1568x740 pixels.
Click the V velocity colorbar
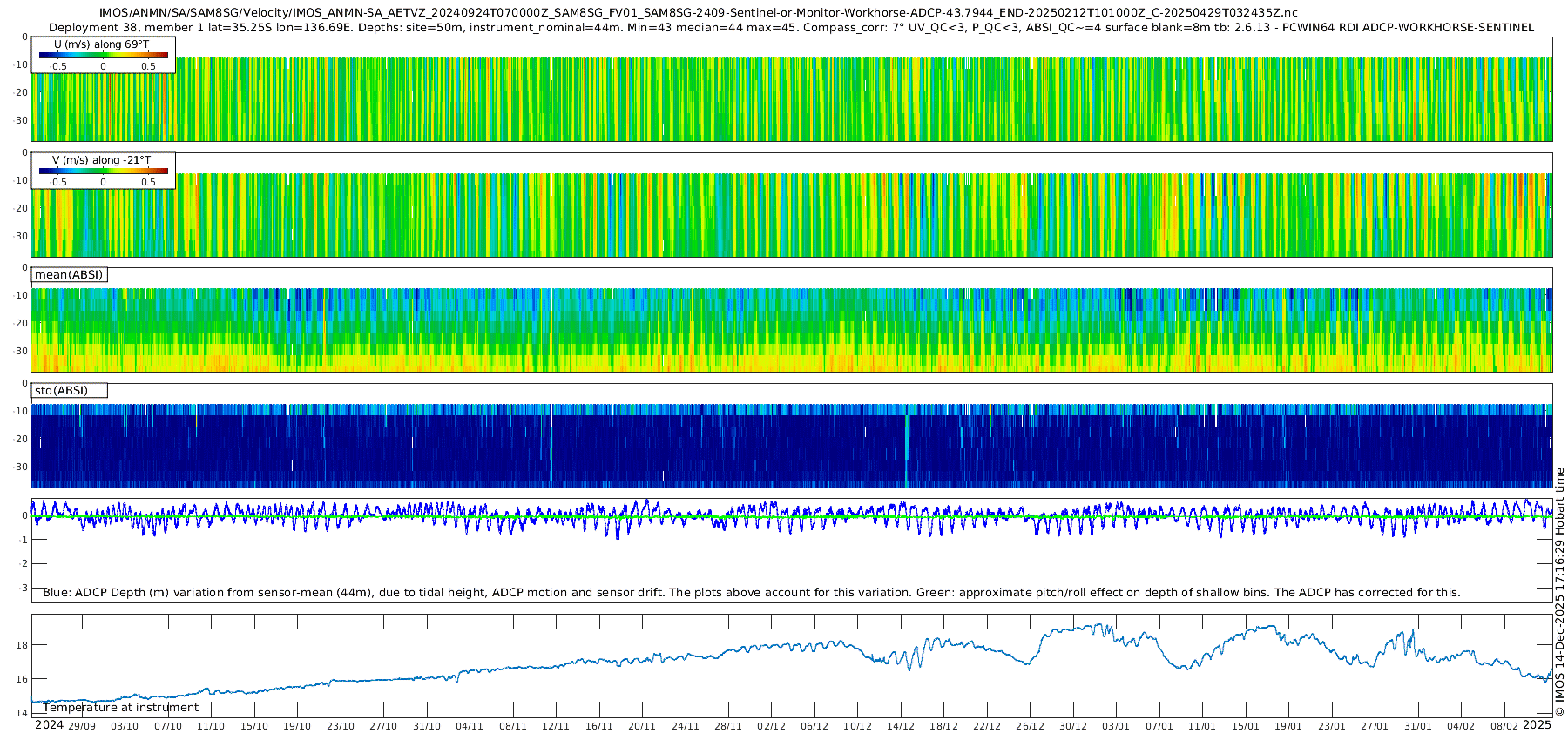[103, 172]
